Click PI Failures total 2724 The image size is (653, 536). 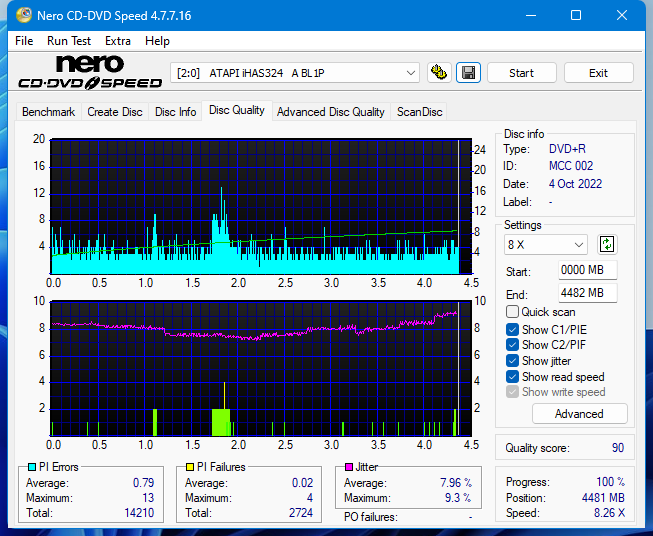click(x=301, y=513)
